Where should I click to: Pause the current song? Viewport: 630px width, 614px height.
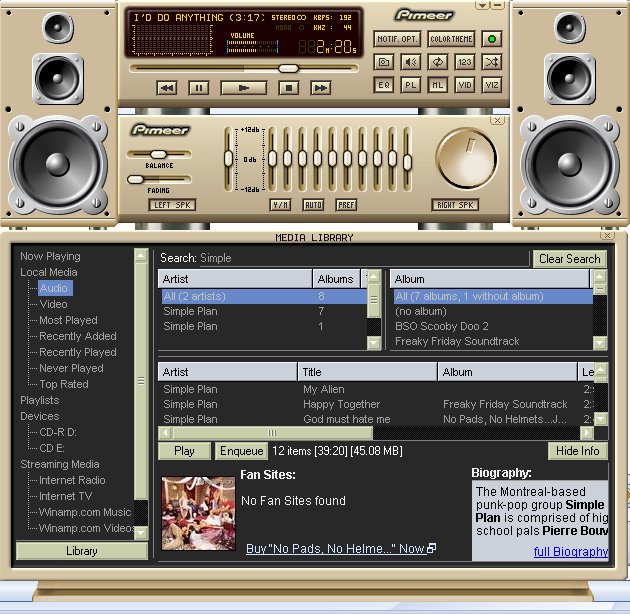pos(199,88)
